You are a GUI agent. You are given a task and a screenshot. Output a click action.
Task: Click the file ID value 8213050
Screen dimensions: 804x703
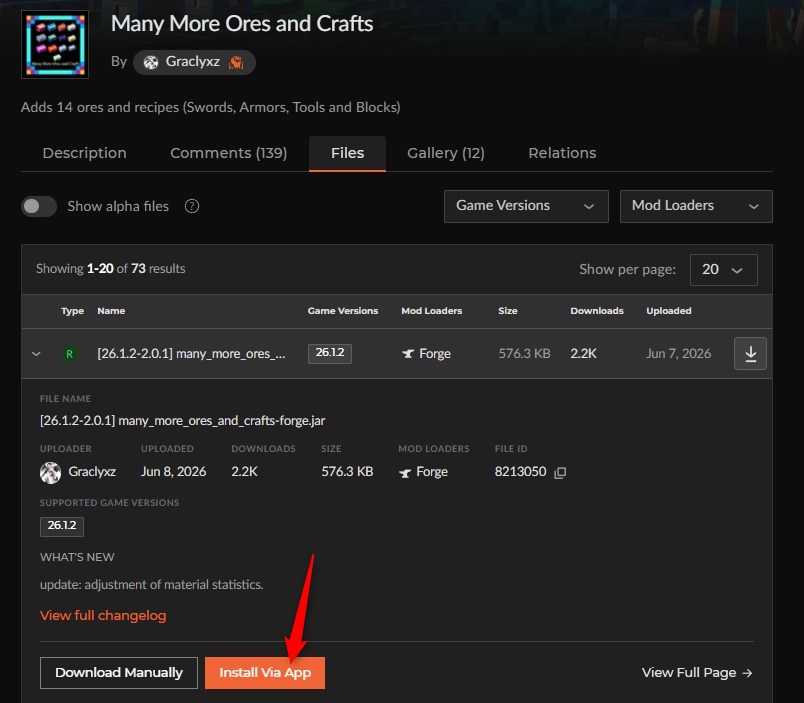(520, 472)
